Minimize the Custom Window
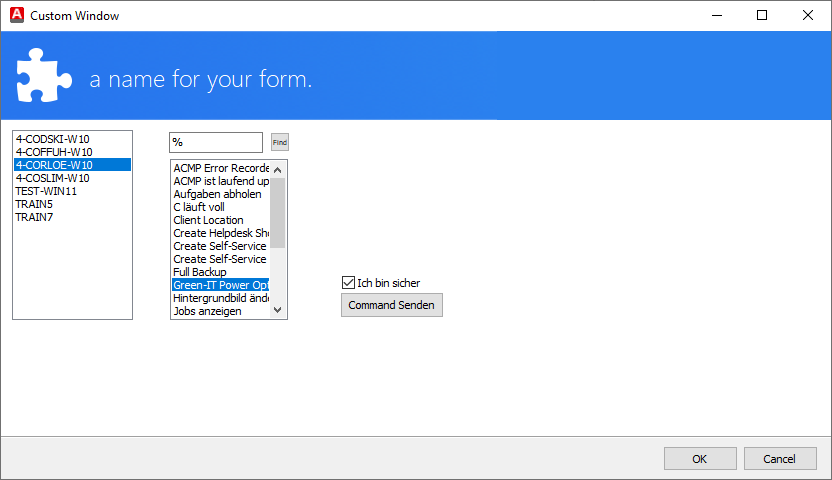This screenshot has height=480, width=832. click(x=717, y=15)
